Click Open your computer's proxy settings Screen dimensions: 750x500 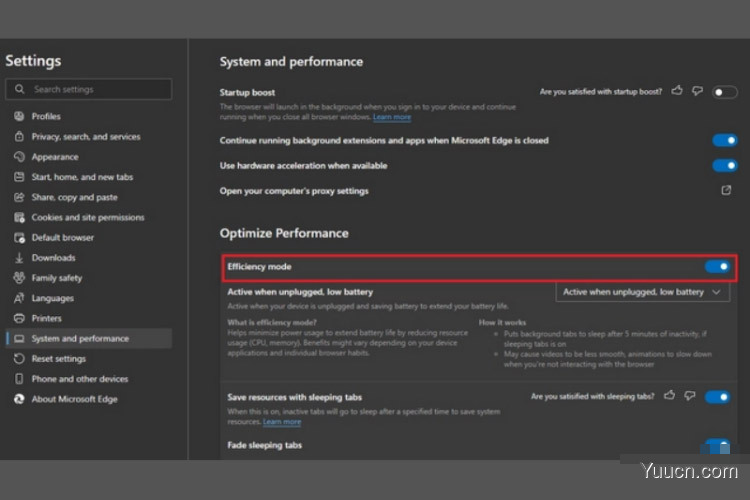tap(294, 191)
